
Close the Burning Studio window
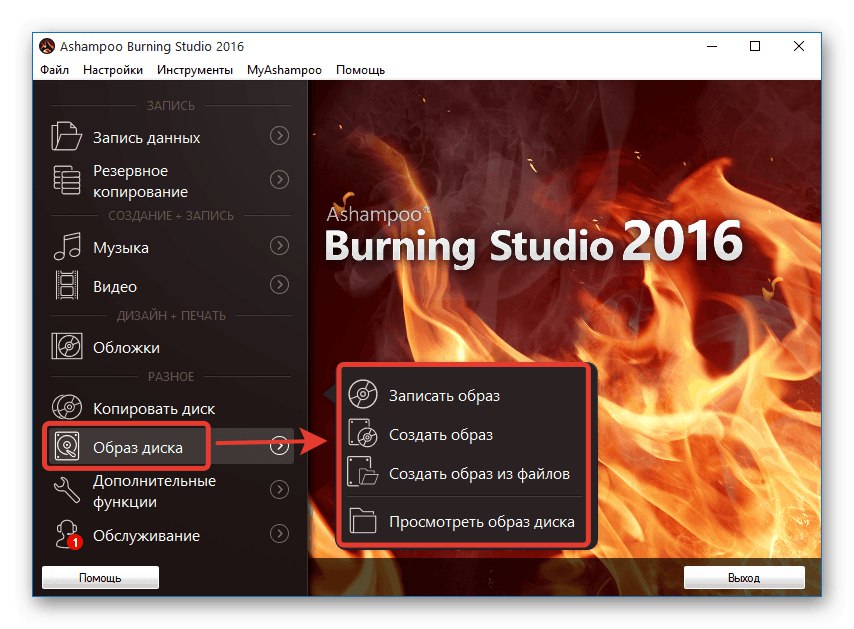pyautogui.click(x=798, y=46)
